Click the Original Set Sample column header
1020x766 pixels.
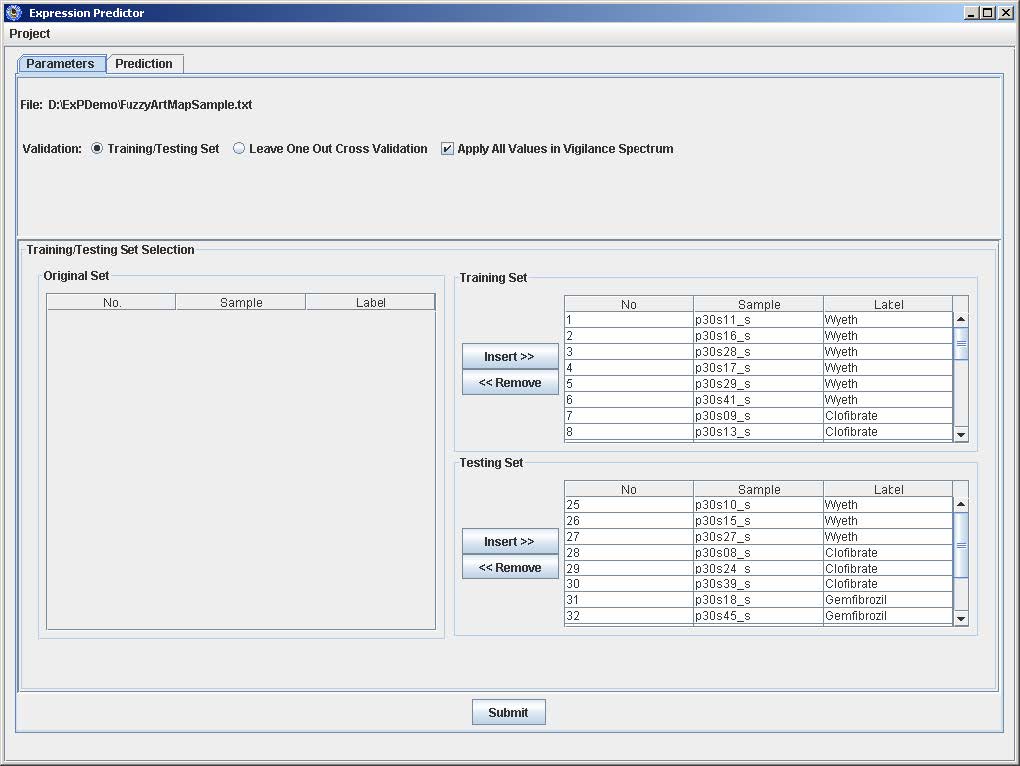pos(241,302)
